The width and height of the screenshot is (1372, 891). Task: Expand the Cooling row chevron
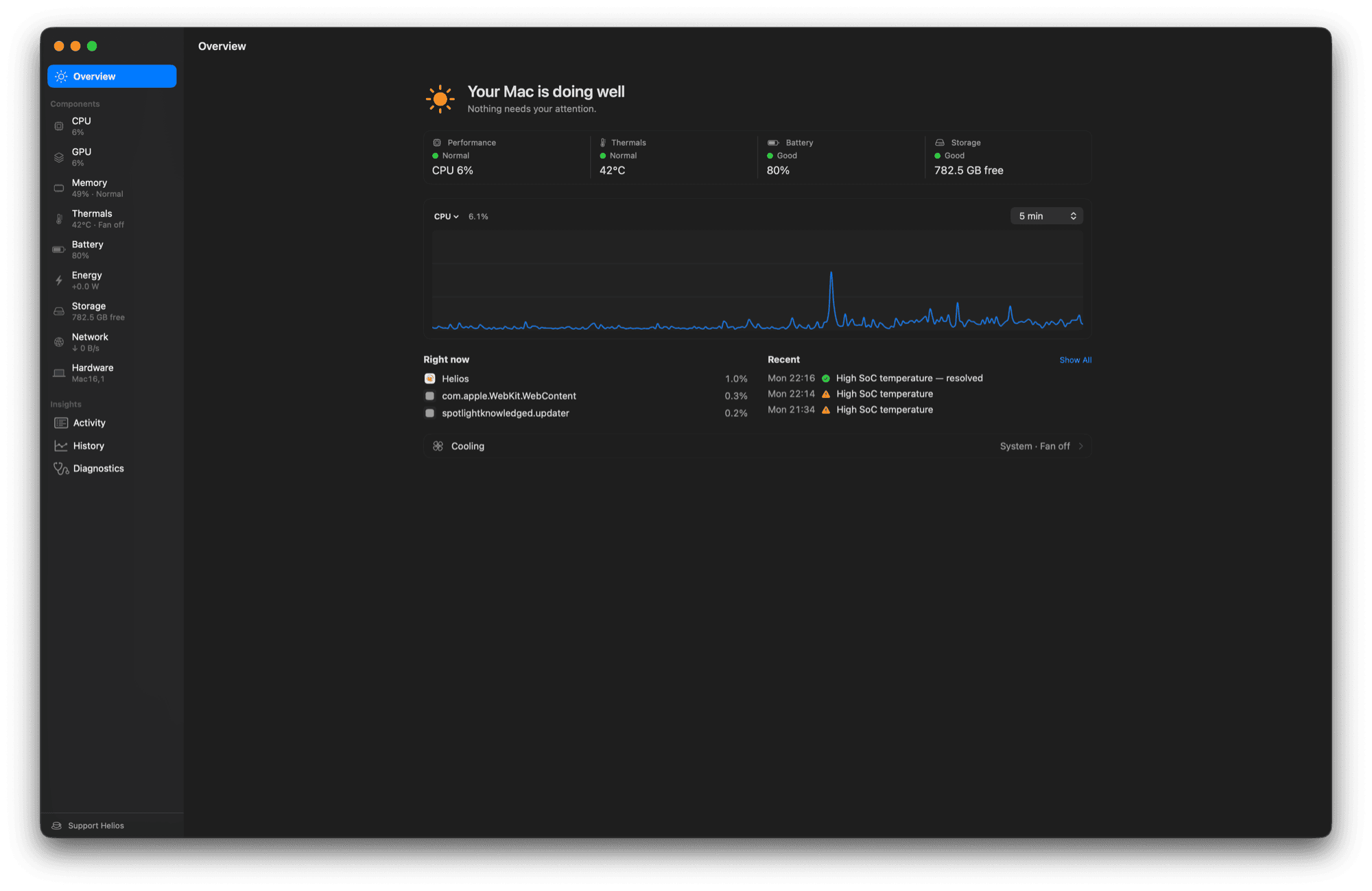point(1081,447)
